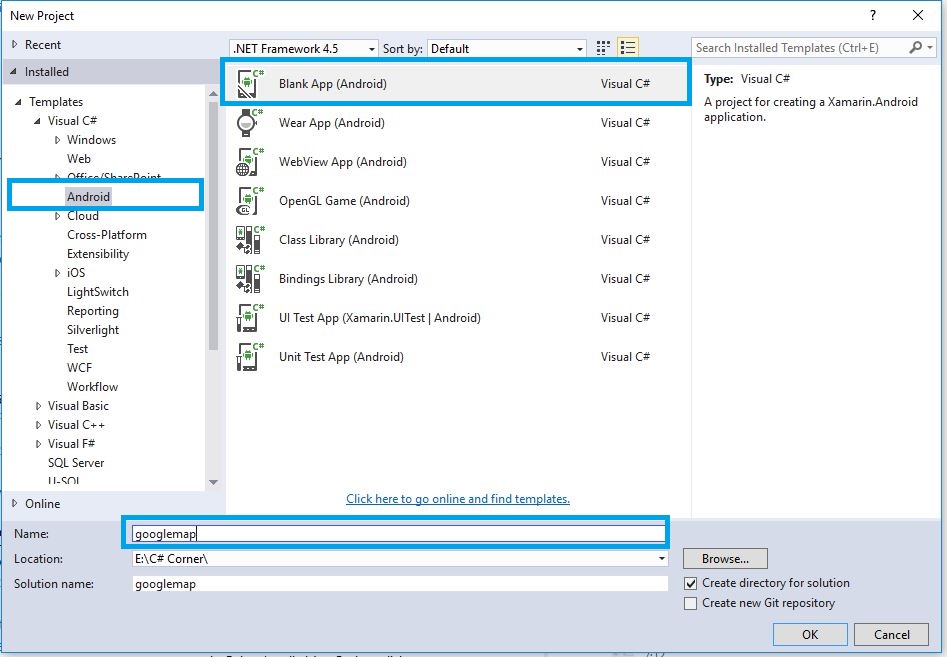Click the Browse... button
Image resolution: width=947 pixels, height=657 pixels.
point(725,559)
